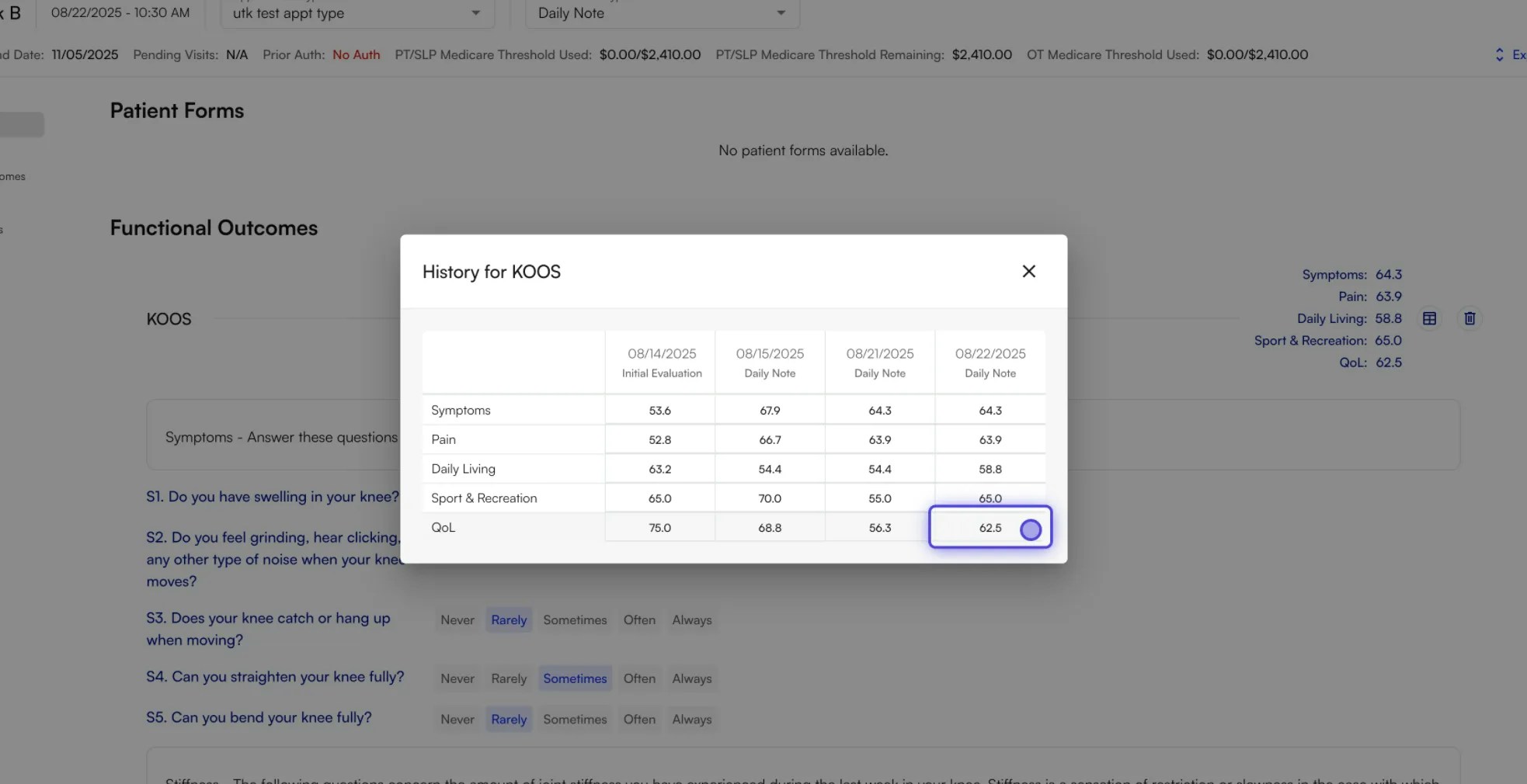
Task: Open KOOS history table icon
Action: click(x=1429, y=318)
